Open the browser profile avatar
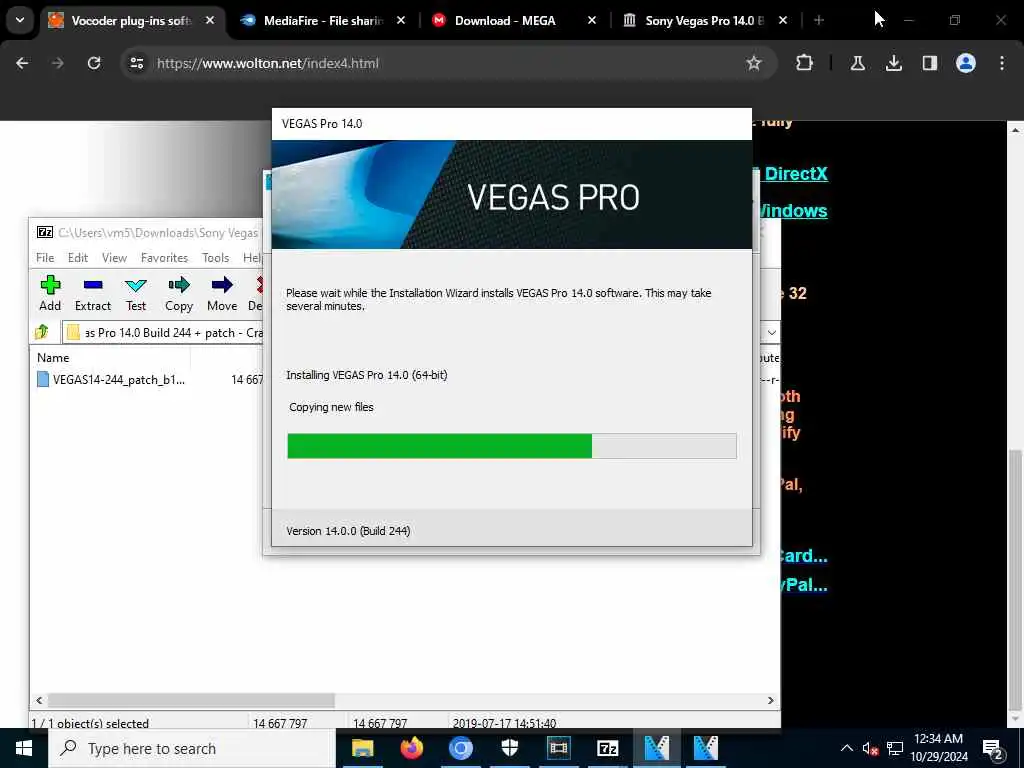The width and height of the screenshot is (1024, 768). 966,63
